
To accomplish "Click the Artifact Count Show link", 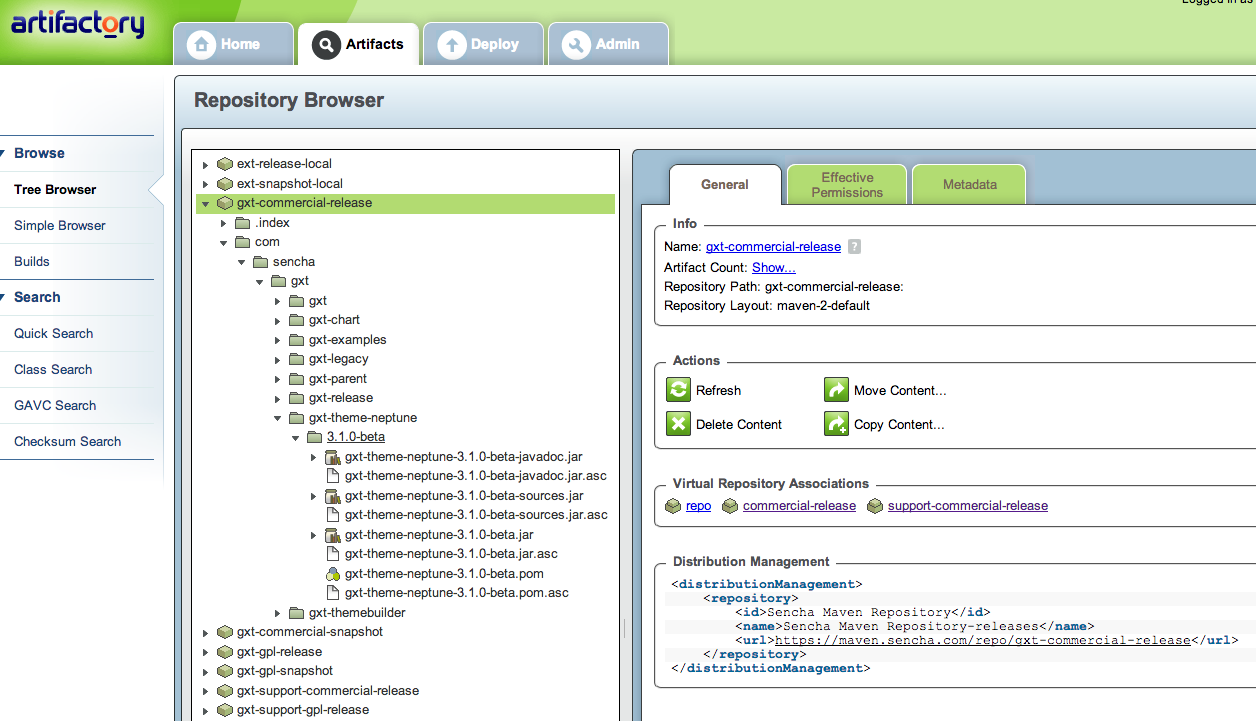I will click(x=774, y=267).
